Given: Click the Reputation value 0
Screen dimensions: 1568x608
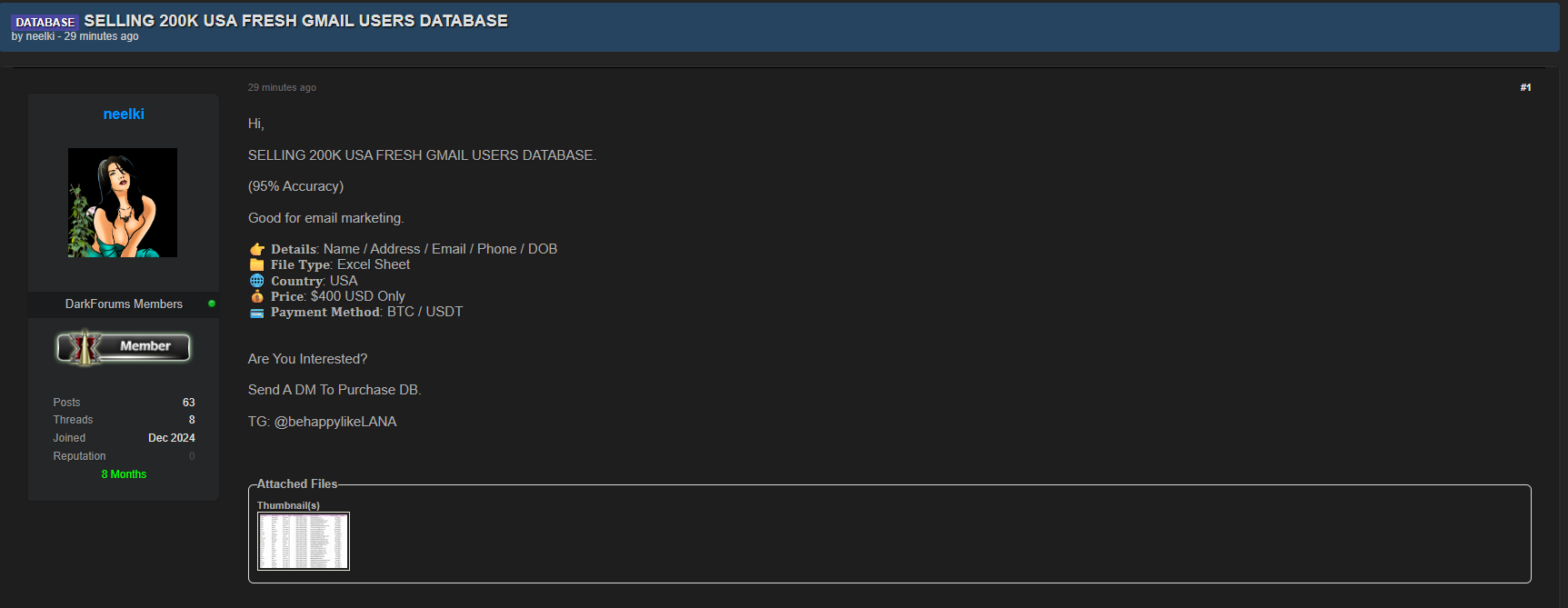Looking at the screenshot, I should click(192, 456).
